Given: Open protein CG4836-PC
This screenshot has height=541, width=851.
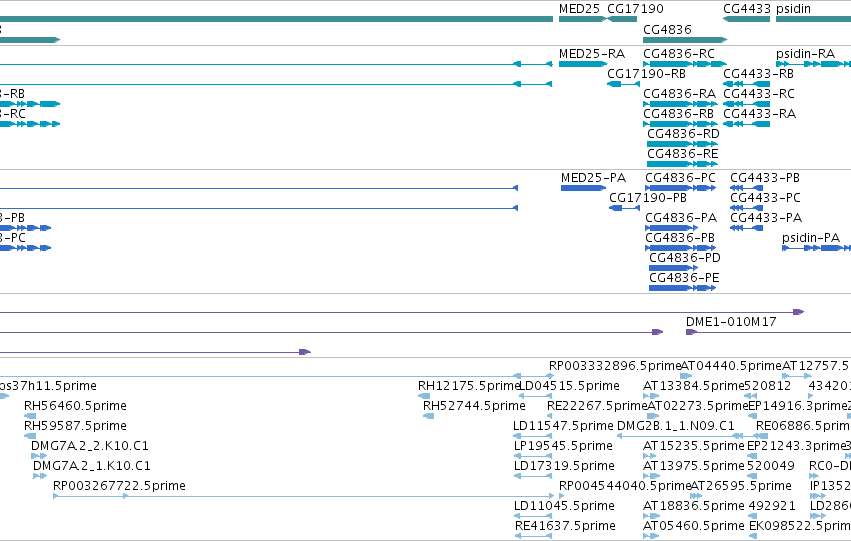Looking at the screenshot, I should 681,178.
